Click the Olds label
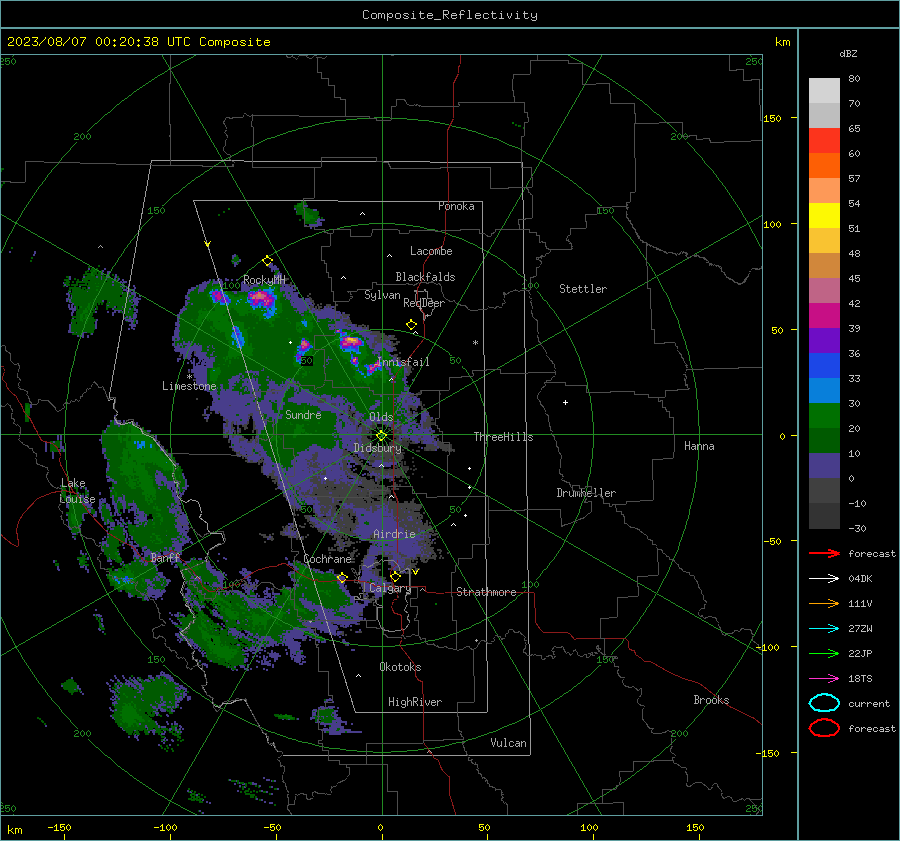900x841 pixels. (x=381, y=417)
